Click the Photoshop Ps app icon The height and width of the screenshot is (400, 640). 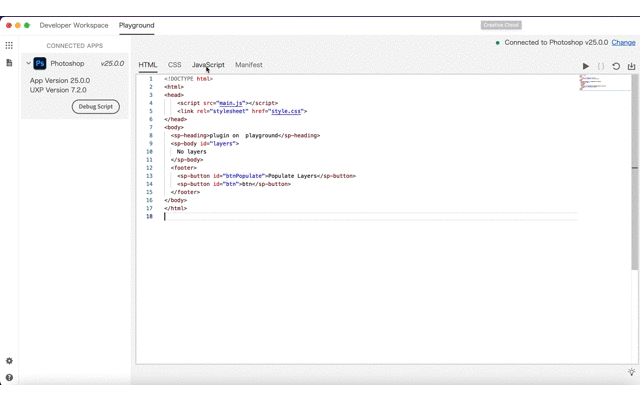coord(40,63)
